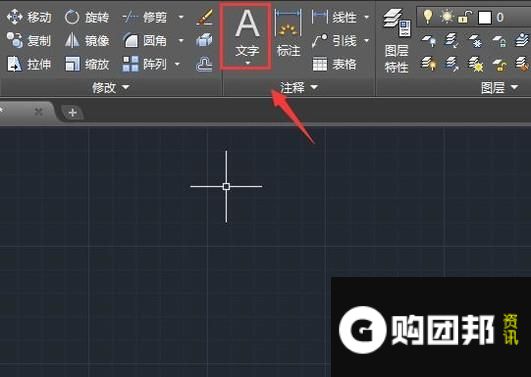Select the Rotate (旋转) tool
This screenshot has height=377, width=531.
(87, 17)
